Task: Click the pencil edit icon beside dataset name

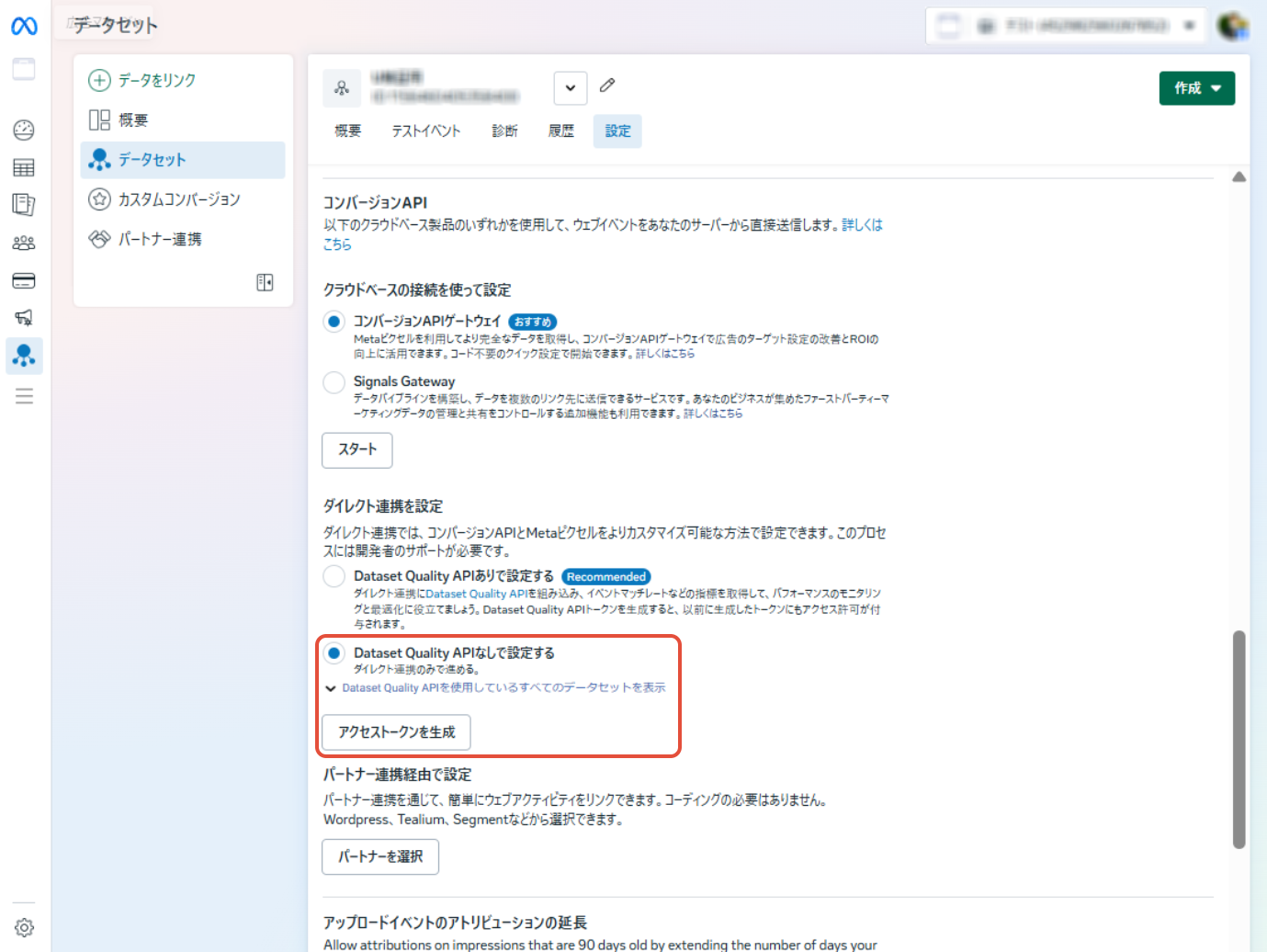Action: click(607, 85)
